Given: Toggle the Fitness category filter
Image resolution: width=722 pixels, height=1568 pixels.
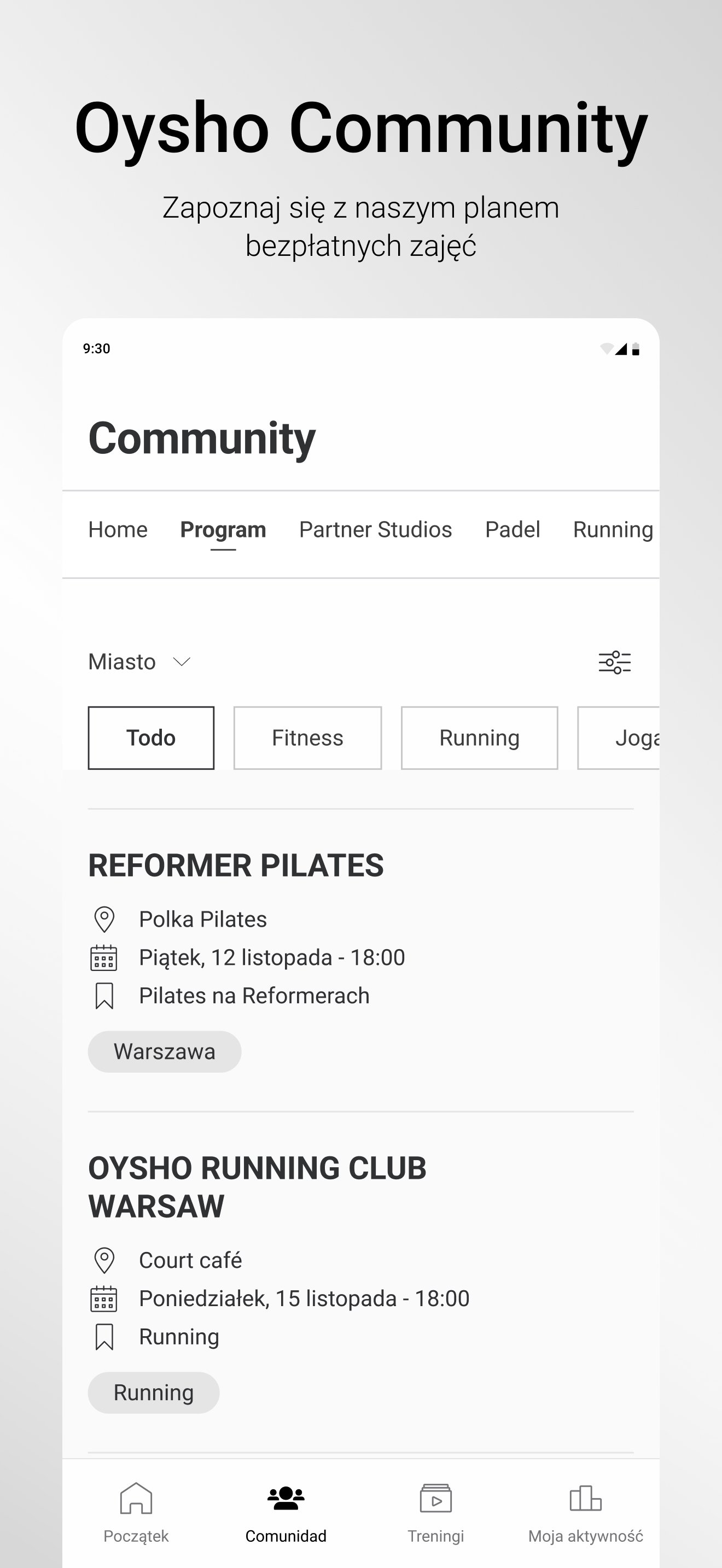Looking at the screenshot, I should [307, 738].
